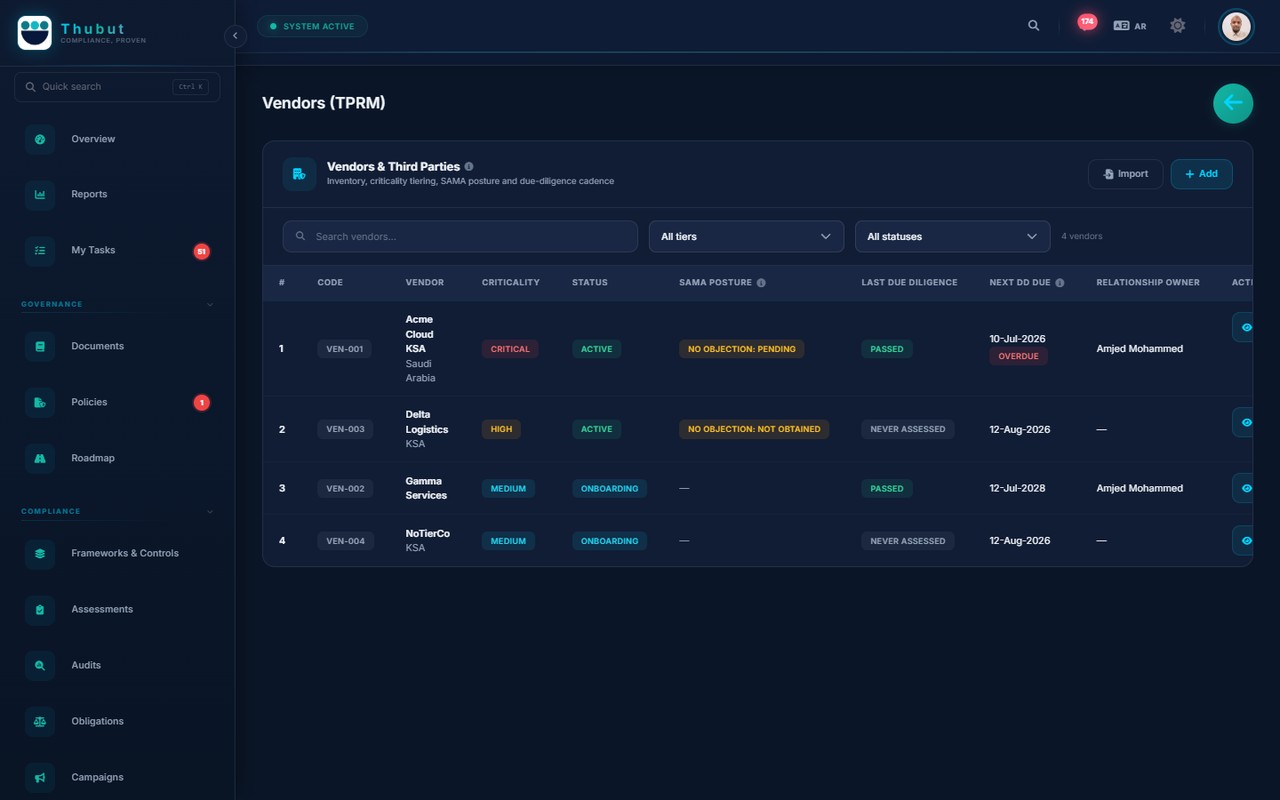Open the notifications bell with 174 badge
The width and height of the screenshot is (1280, 800).
(x=1086, y=23)
